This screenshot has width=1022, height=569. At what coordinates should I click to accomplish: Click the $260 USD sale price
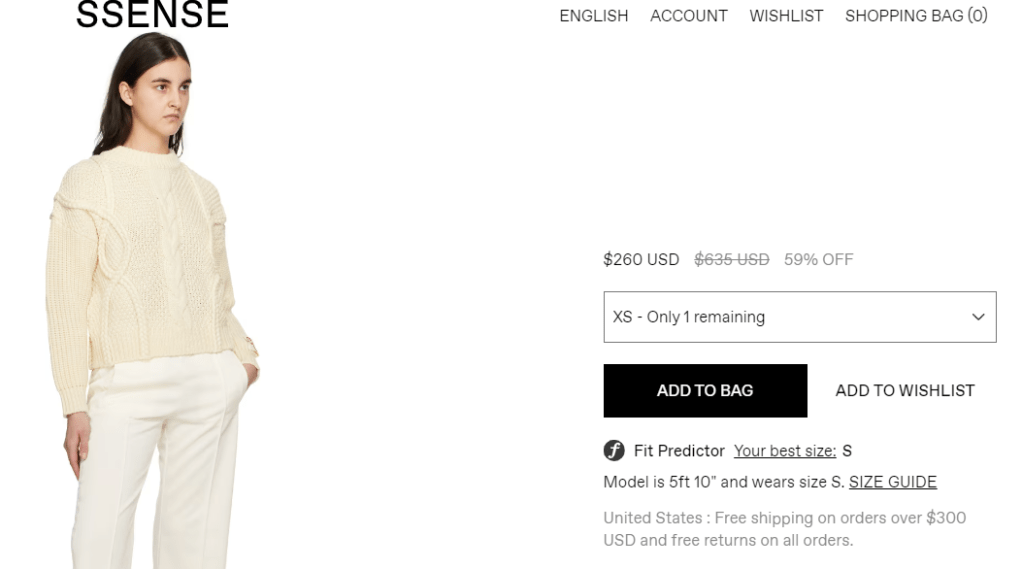pyautogui.click(x=641, y=260)
